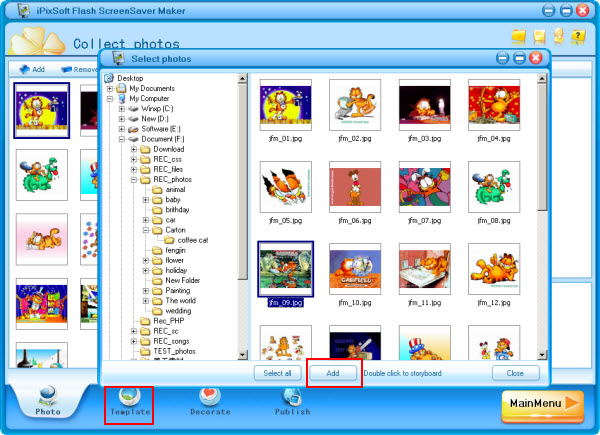Click the Select all button
Viewport: 600px width, 435px height.
tap(277, 373)
